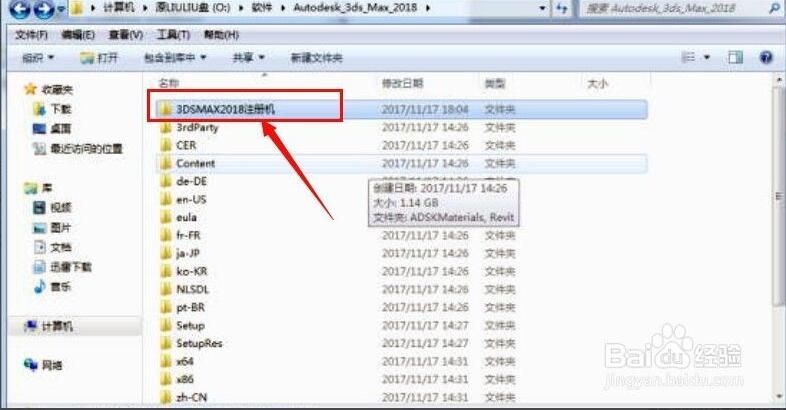Image resolution: width=786 pixels, height=410 pixels.
Task: Open the 查看(V) menu
Action: 126,35
